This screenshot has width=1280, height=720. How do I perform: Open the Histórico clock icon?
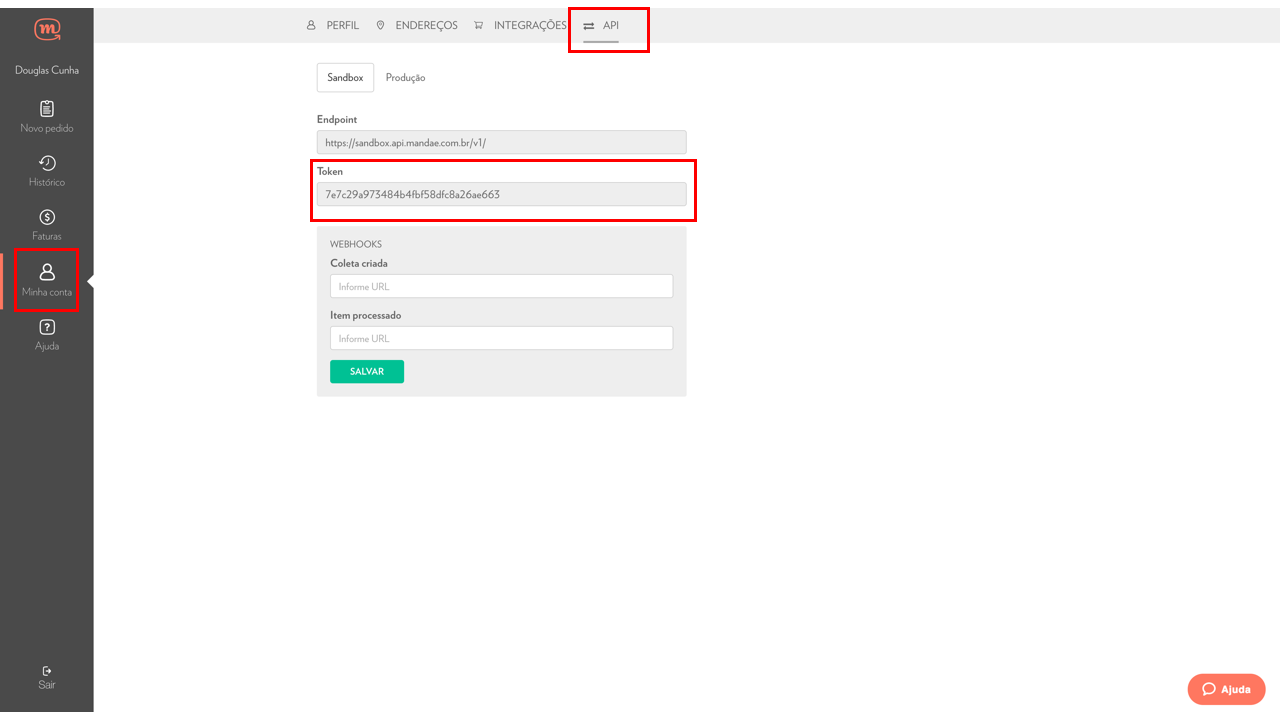pyautogui.click(x=47, y=163)
